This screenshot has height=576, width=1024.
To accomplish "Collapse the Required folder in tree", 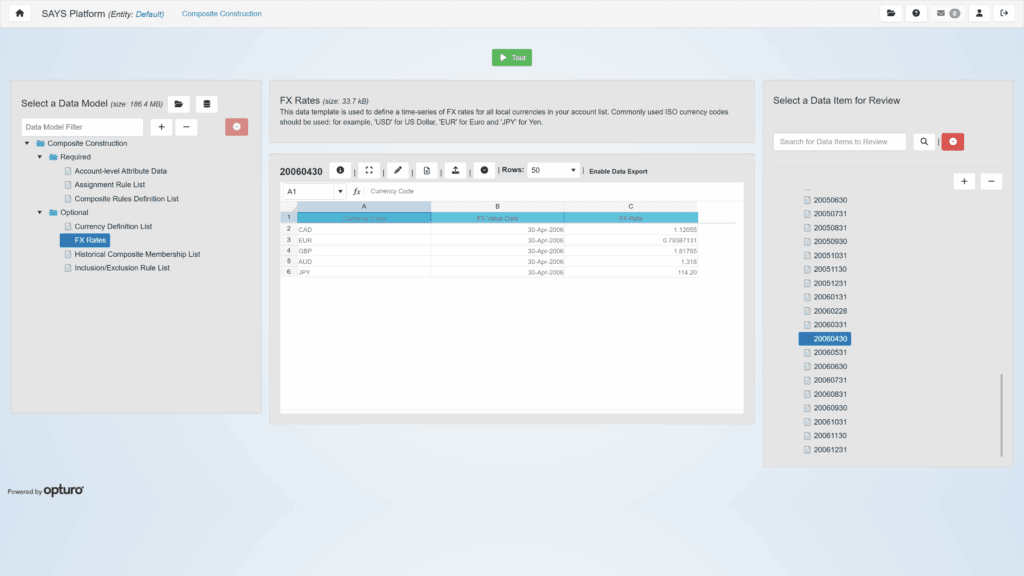I will click(41, 157).
